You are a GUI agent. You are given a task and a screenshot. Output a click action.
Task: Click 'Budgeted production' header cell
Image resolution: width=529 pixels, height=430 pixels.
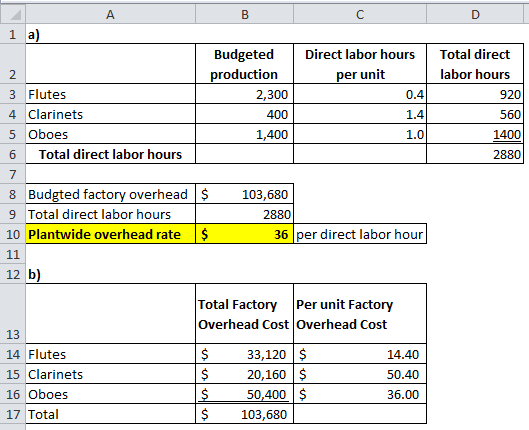click(x=245, y=64)
